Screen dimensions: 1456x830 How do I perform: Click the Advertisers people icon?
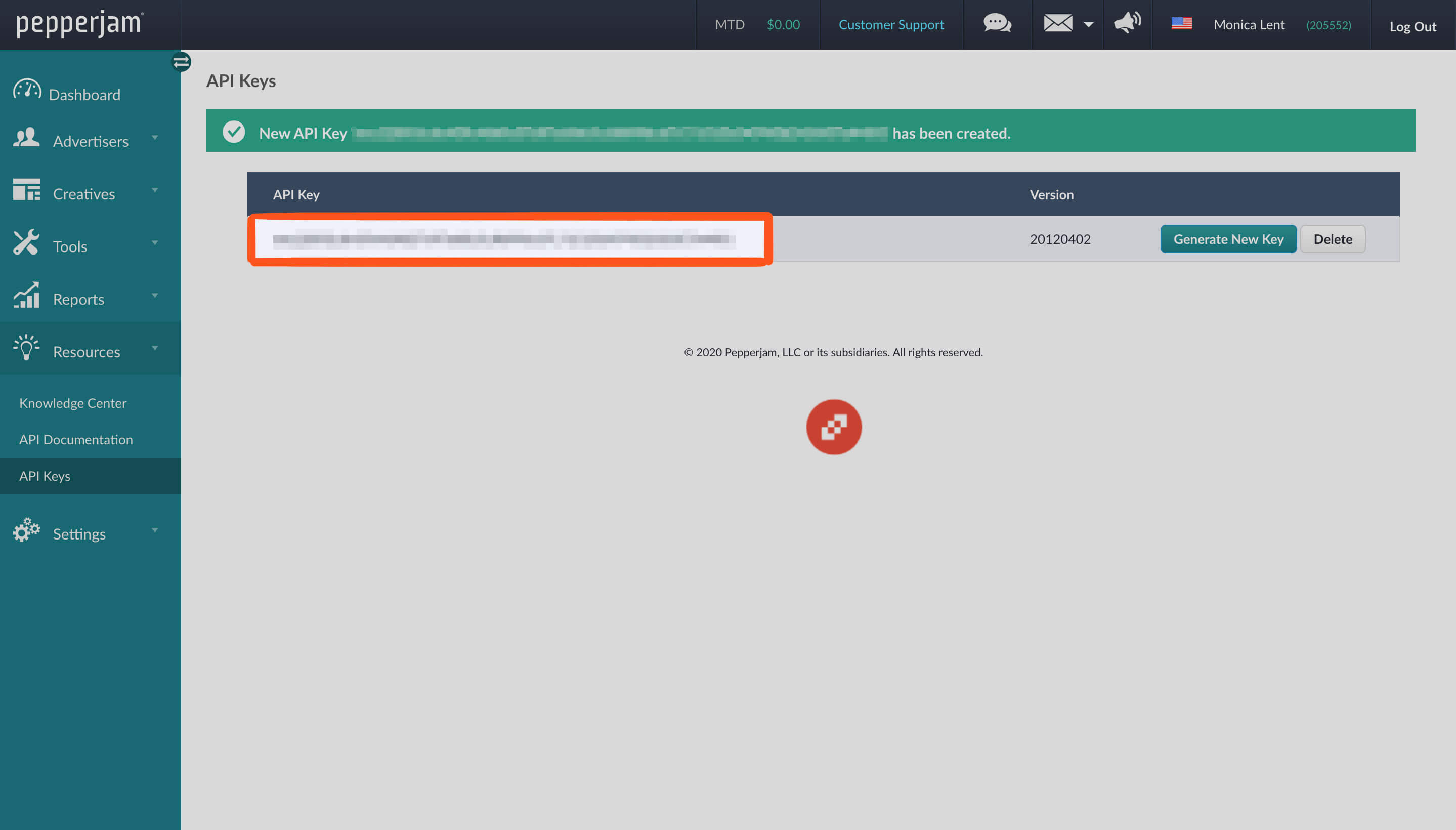[x=26, y=137]
